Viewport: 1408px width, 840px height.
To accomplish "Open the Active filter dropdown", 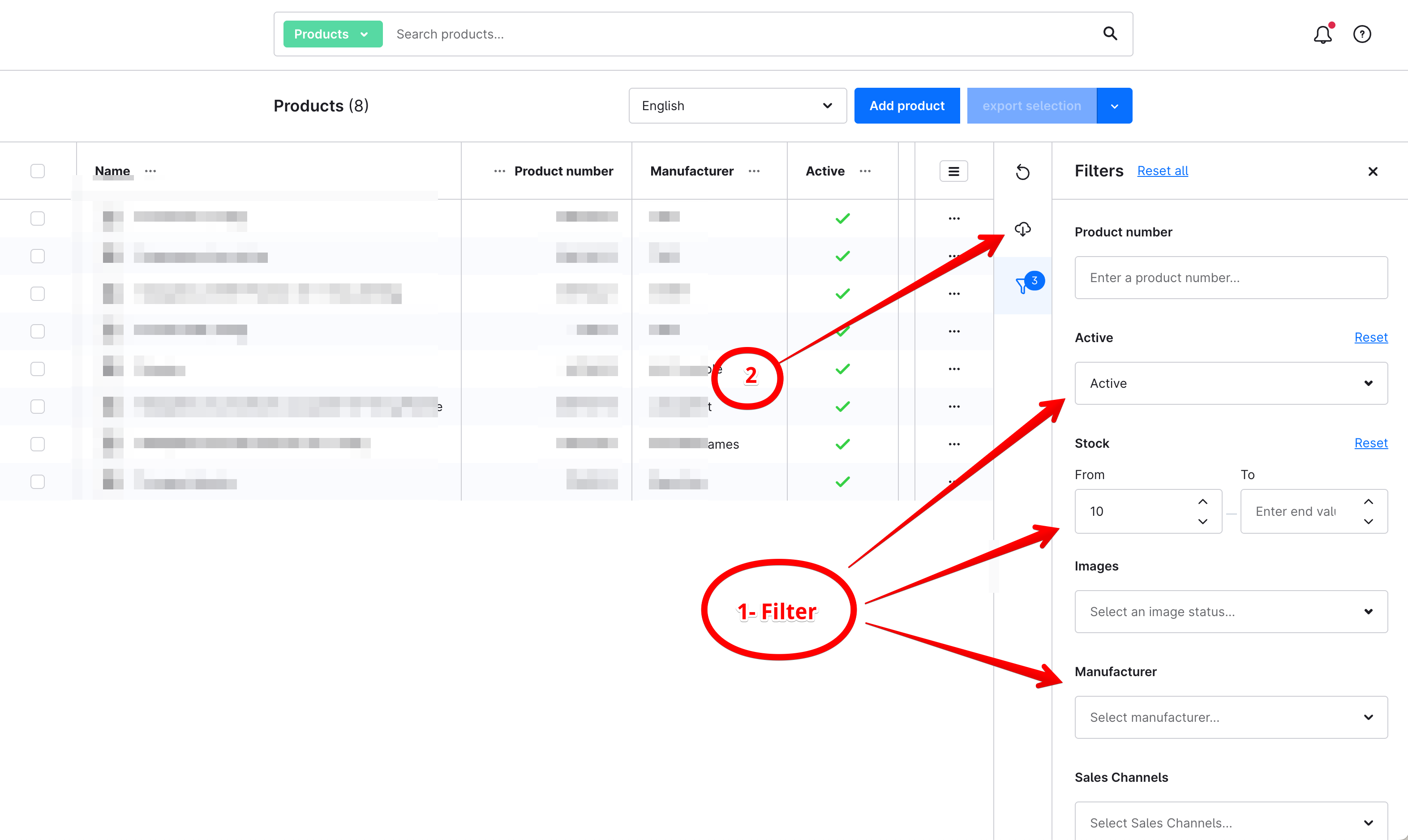I will 1232,383.
